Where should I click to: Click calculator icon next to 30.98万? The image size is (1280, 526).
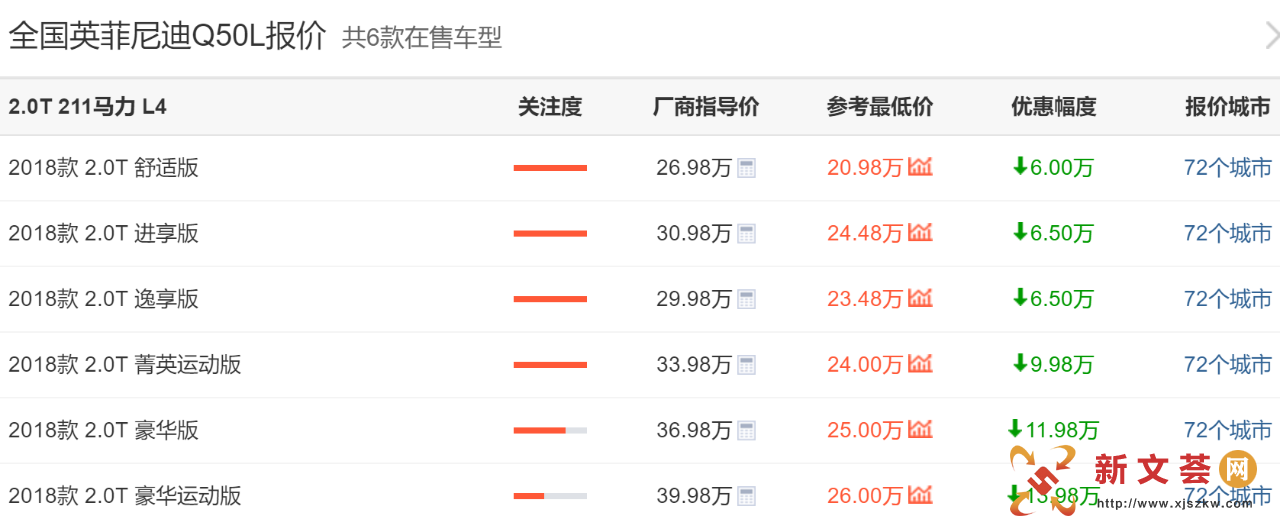pyautogui.click(x=746, y=234)
